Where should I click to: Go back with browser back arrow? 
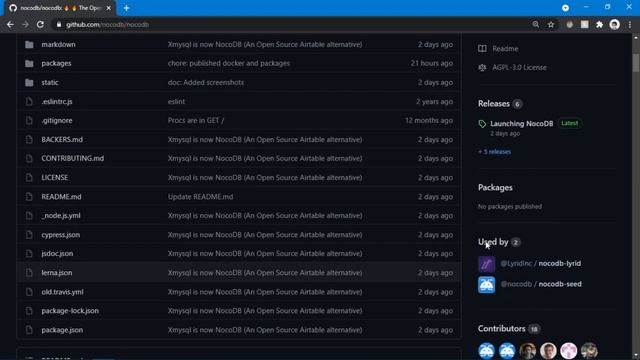(x=10, y=24)
